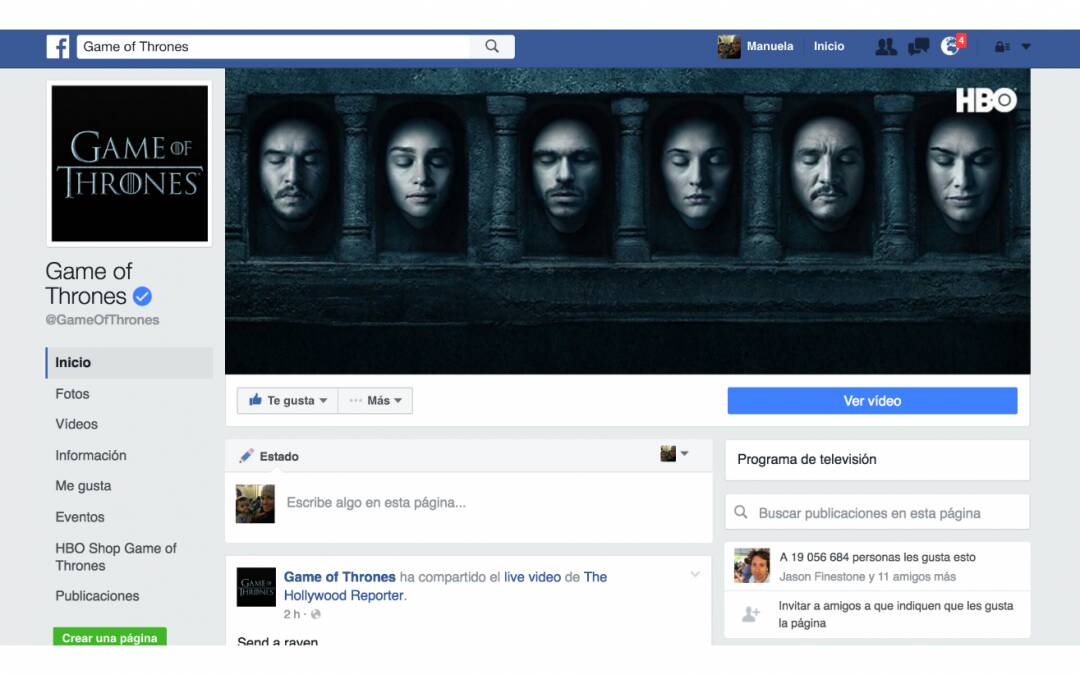Open the post-as identity selector dropdown
This screenshot has width=1080, height=675.
click(x=674, y=453)
